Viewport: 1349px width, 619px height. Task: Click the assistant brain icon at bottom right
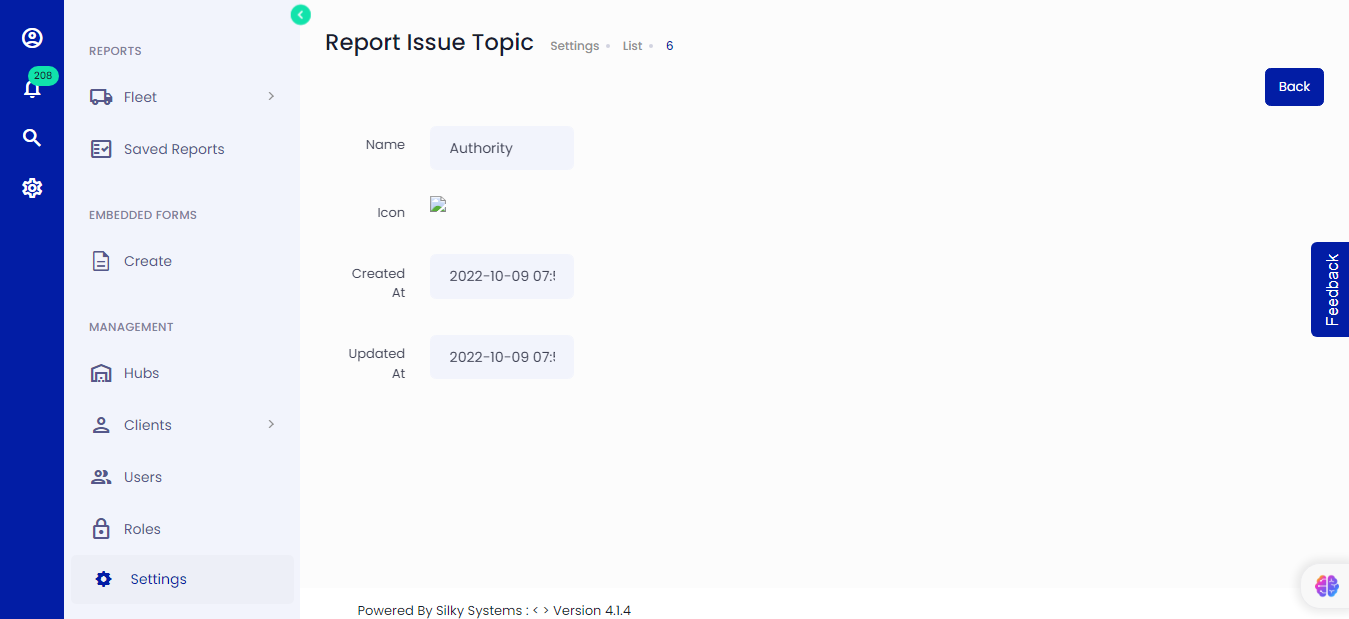coord(1326,586)
